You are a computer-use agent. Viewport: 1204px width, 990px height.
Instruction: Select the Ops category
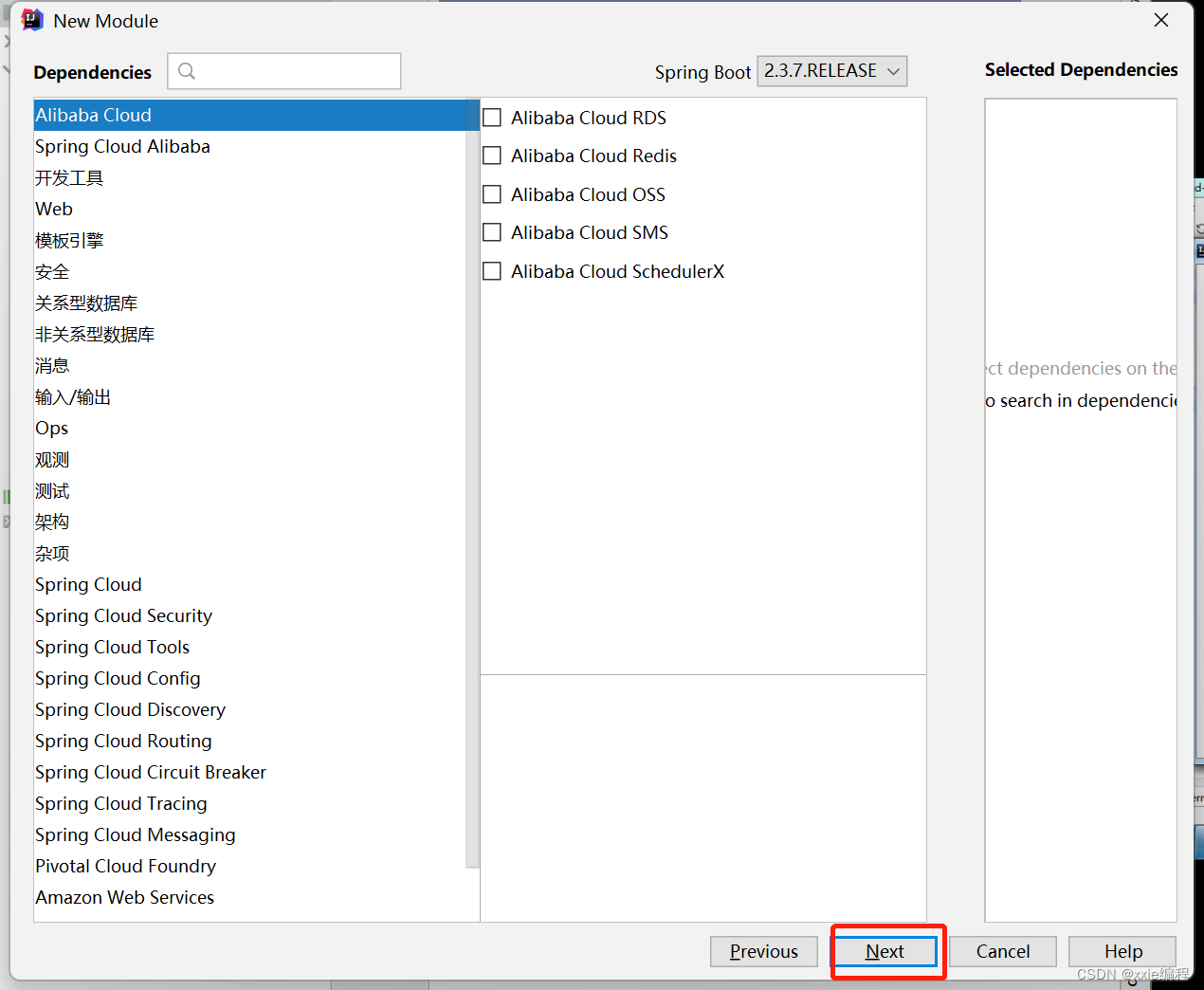[250, 428]
